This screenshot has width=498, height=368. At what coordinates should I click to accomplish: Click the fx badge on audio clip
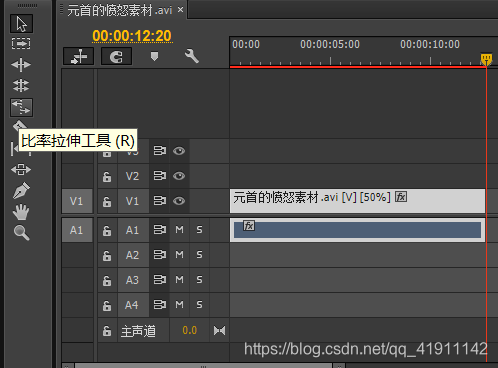tap(249, 226)
